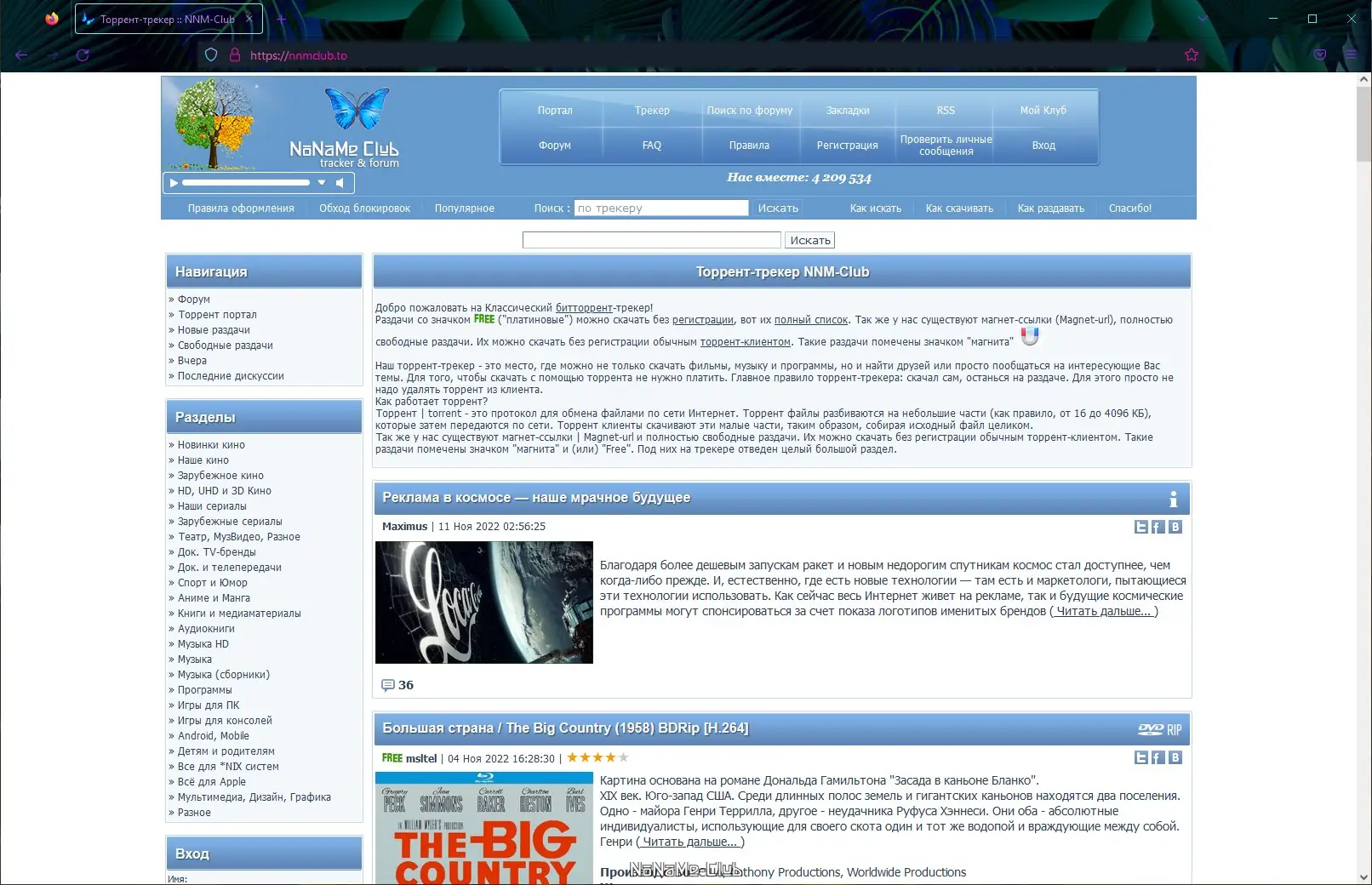Viewport: 1372px width, 885px height.
Task: Click the padlock site security icon
Action: [235, 55]
